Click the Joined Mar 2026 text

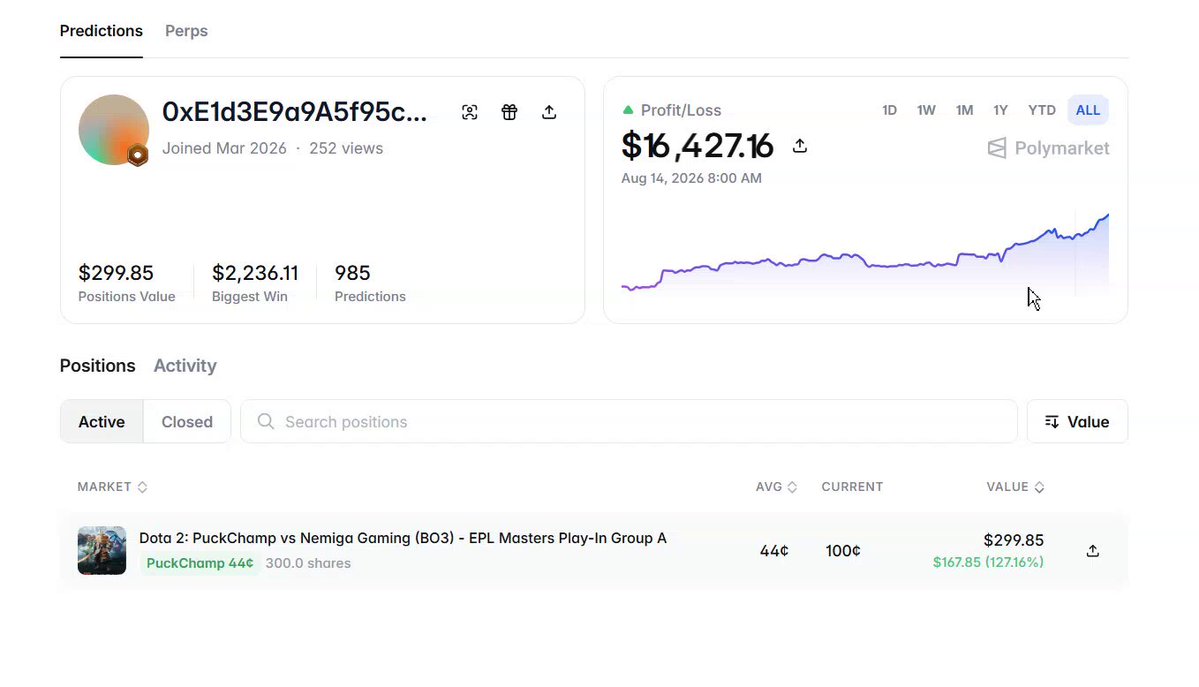(224, 148)
